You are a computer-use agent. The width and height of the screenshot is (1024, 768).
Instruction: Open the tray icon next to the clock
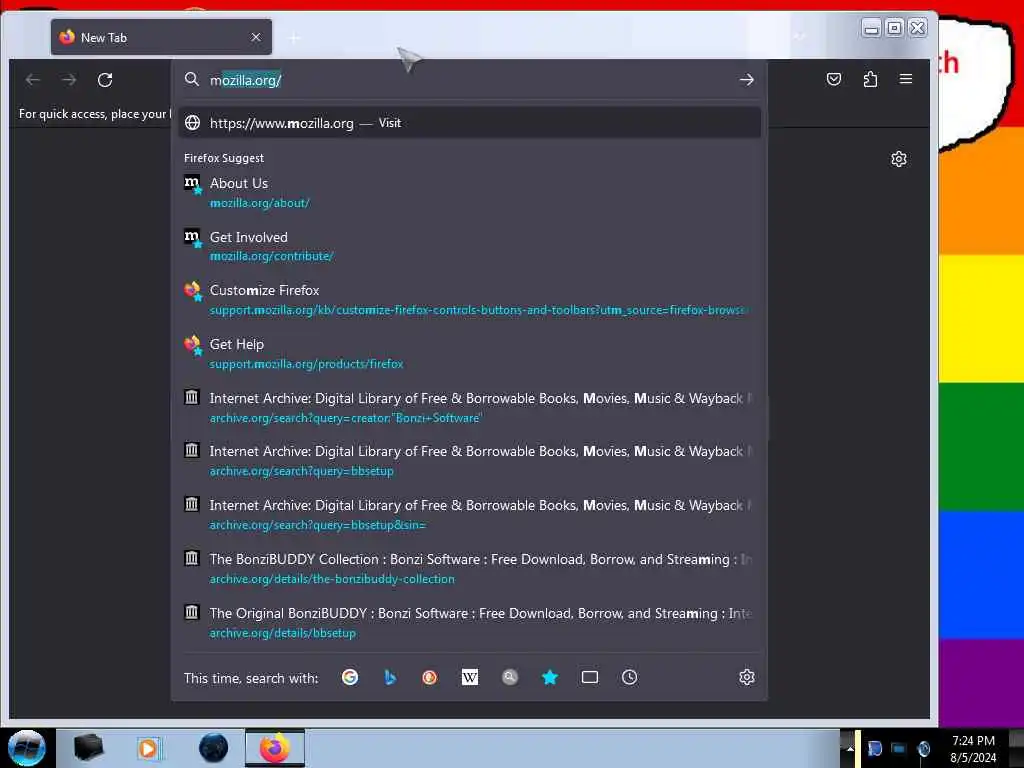point(923,748)
